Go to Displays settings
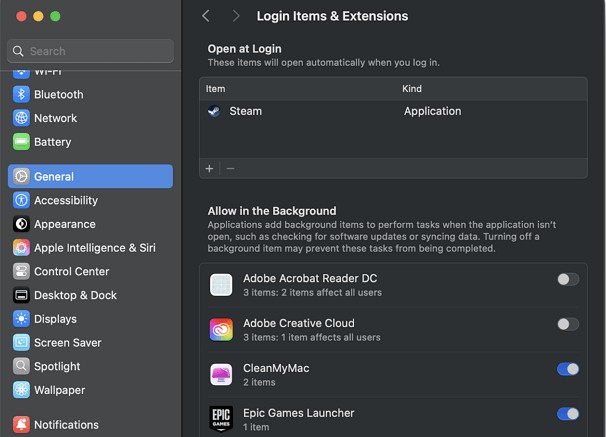This screenshot has width=606, height=437. click(x=55, y=319)
